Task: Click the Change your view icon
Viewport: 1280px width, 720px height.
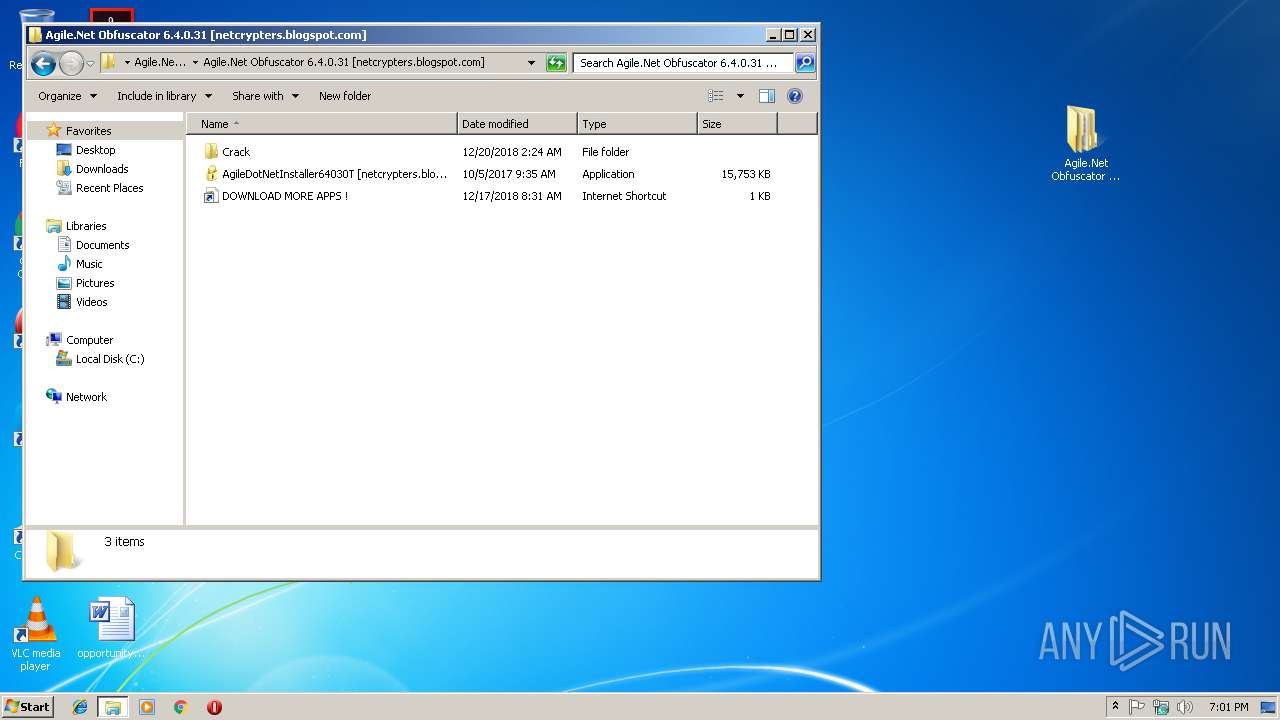Action: 716,96
